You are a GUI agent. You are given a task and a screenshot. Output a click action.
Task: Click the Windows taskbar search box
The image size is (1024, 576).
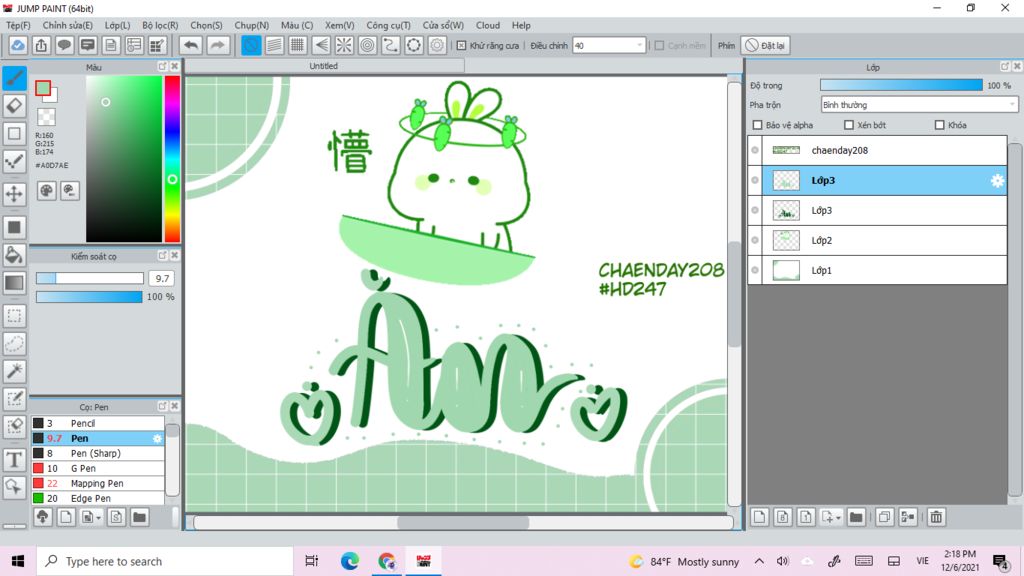(x=164, y=561)
